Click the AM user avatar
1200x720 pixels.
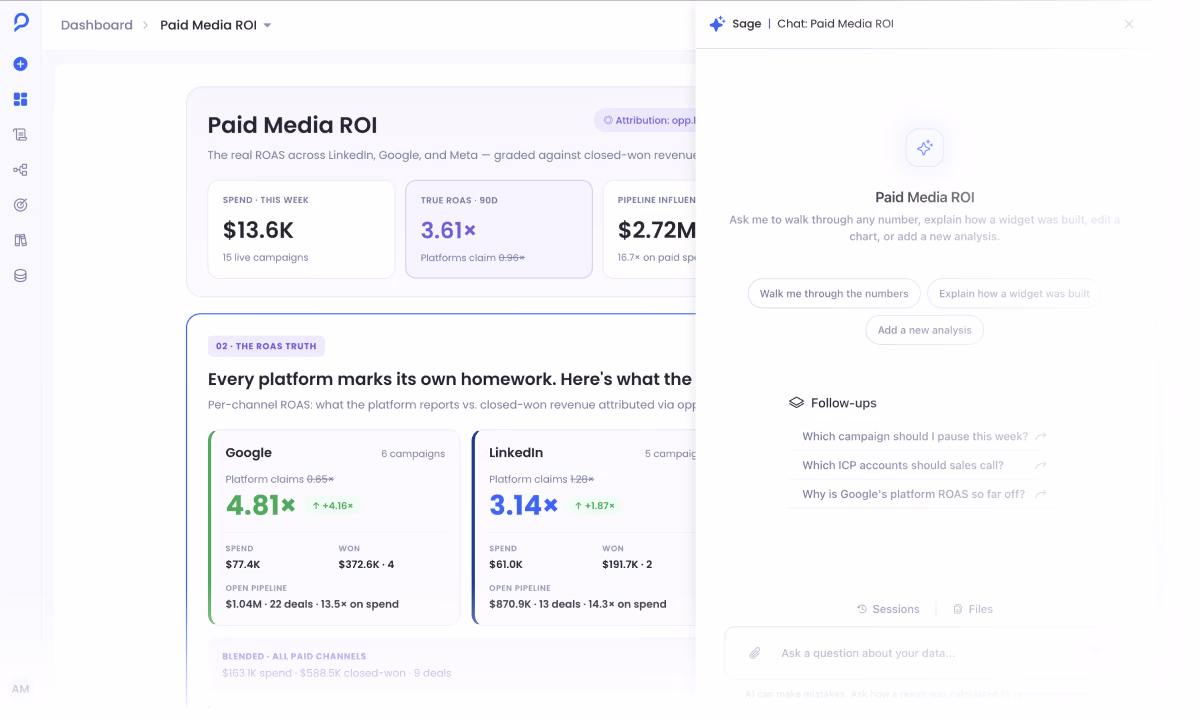pos(20,689)
